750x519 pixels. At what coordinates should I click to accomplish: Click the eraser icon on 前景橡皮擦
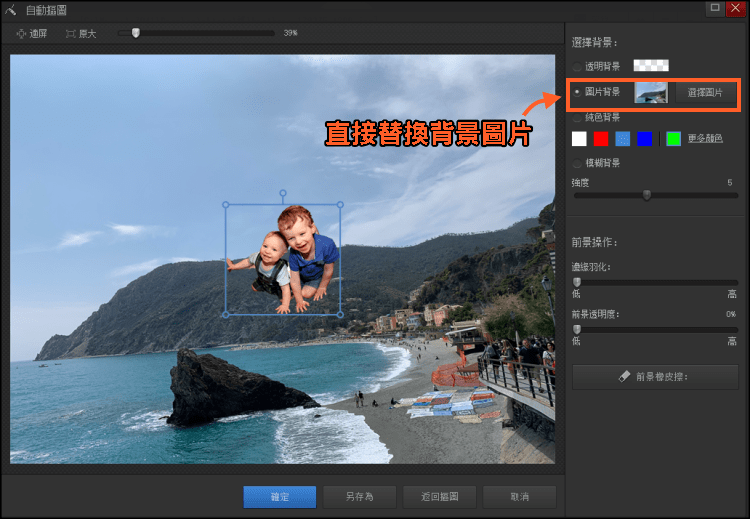(624, 377)
